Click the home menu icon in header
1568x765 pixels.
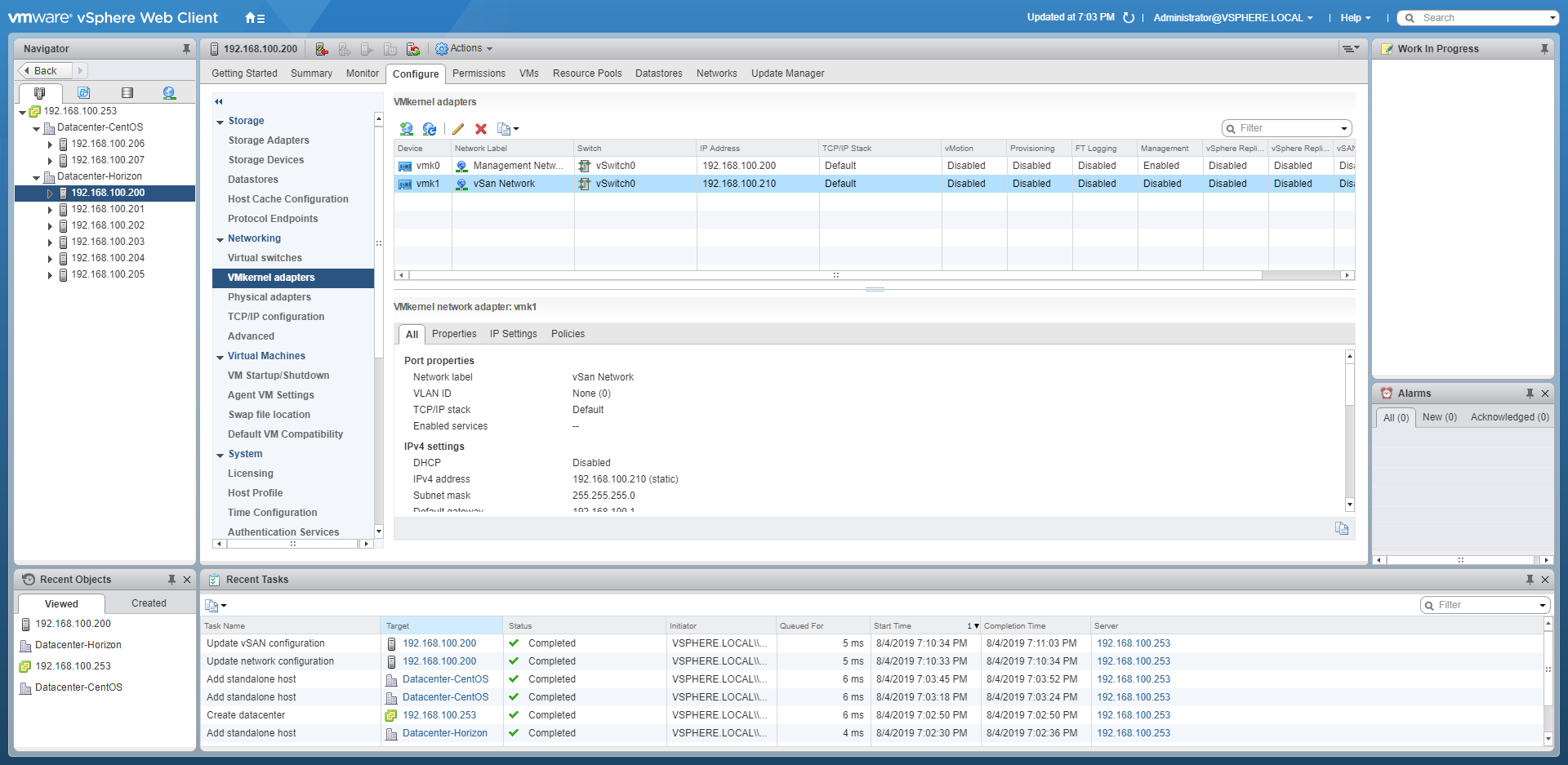tap(254, 18)
